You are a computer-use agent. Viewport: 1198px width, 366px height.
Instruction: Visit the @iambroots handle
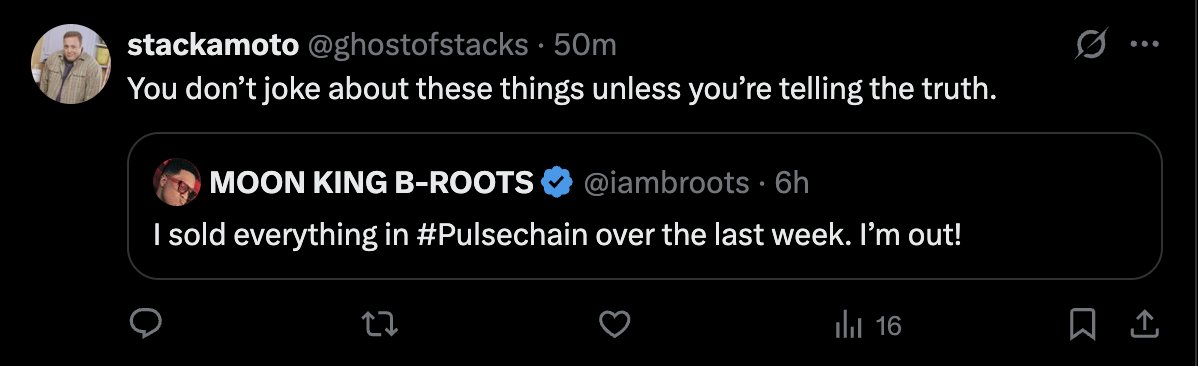666,183
